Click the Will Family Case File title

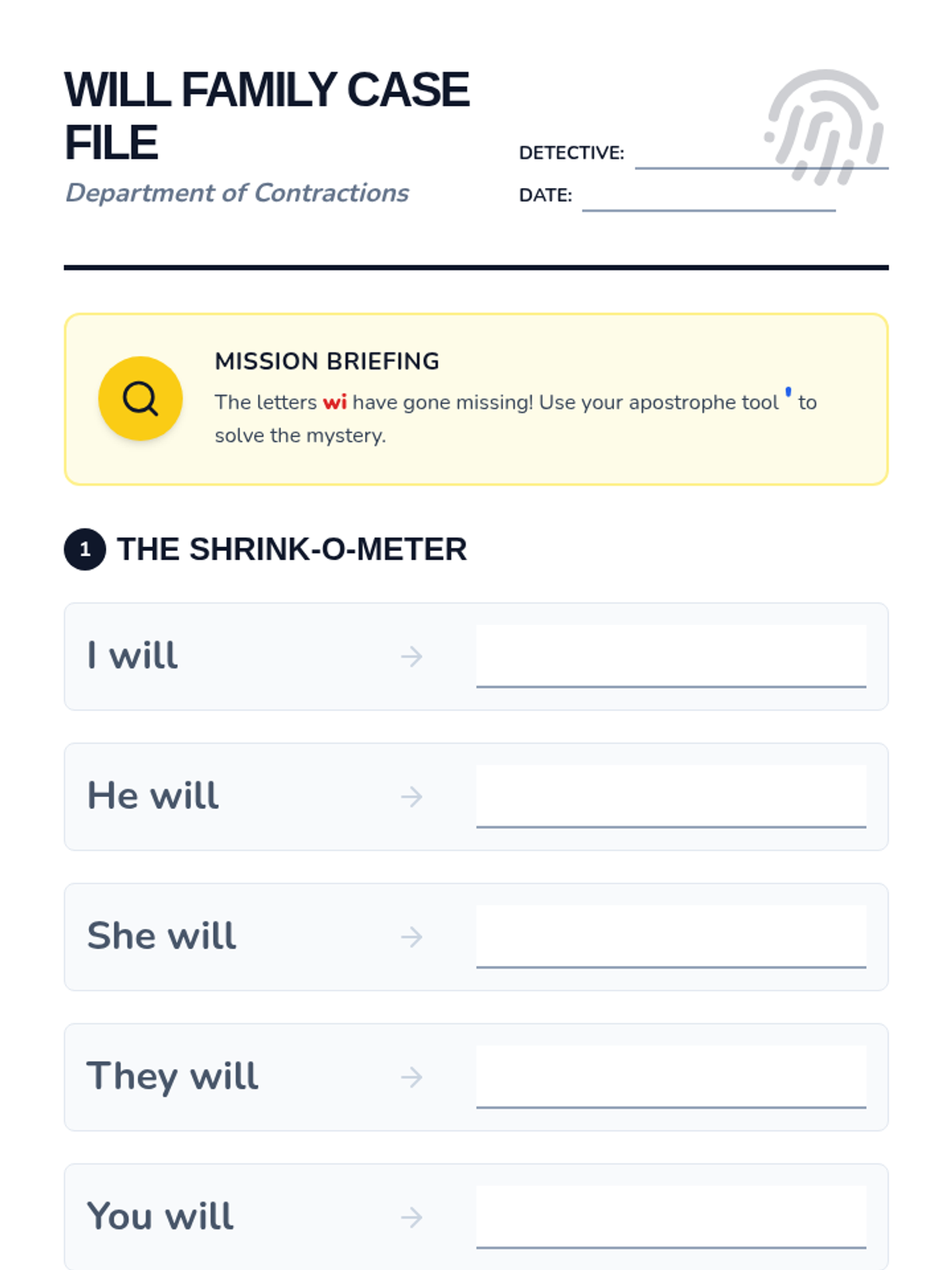(267, 116)
